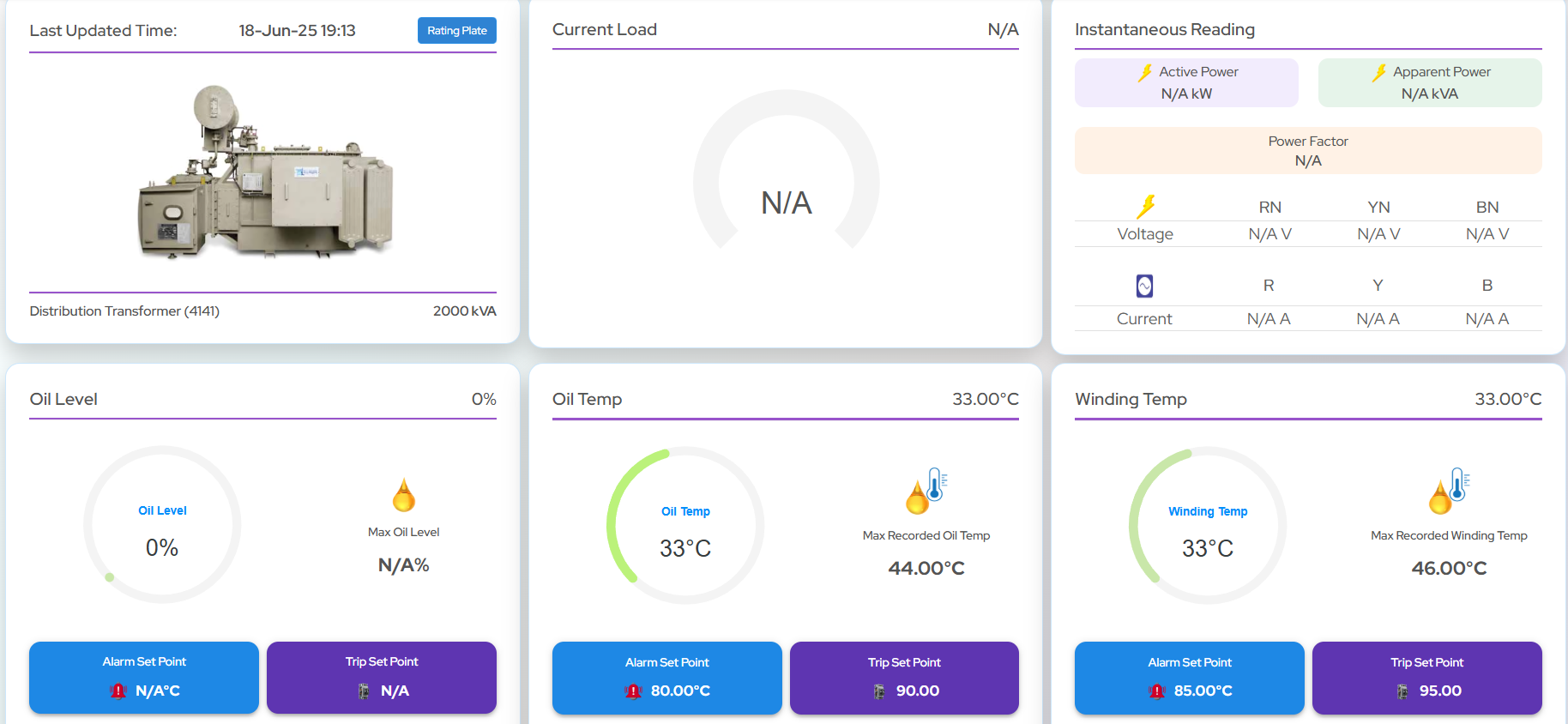Click the R phase current N/A A value

(1269, 319)
